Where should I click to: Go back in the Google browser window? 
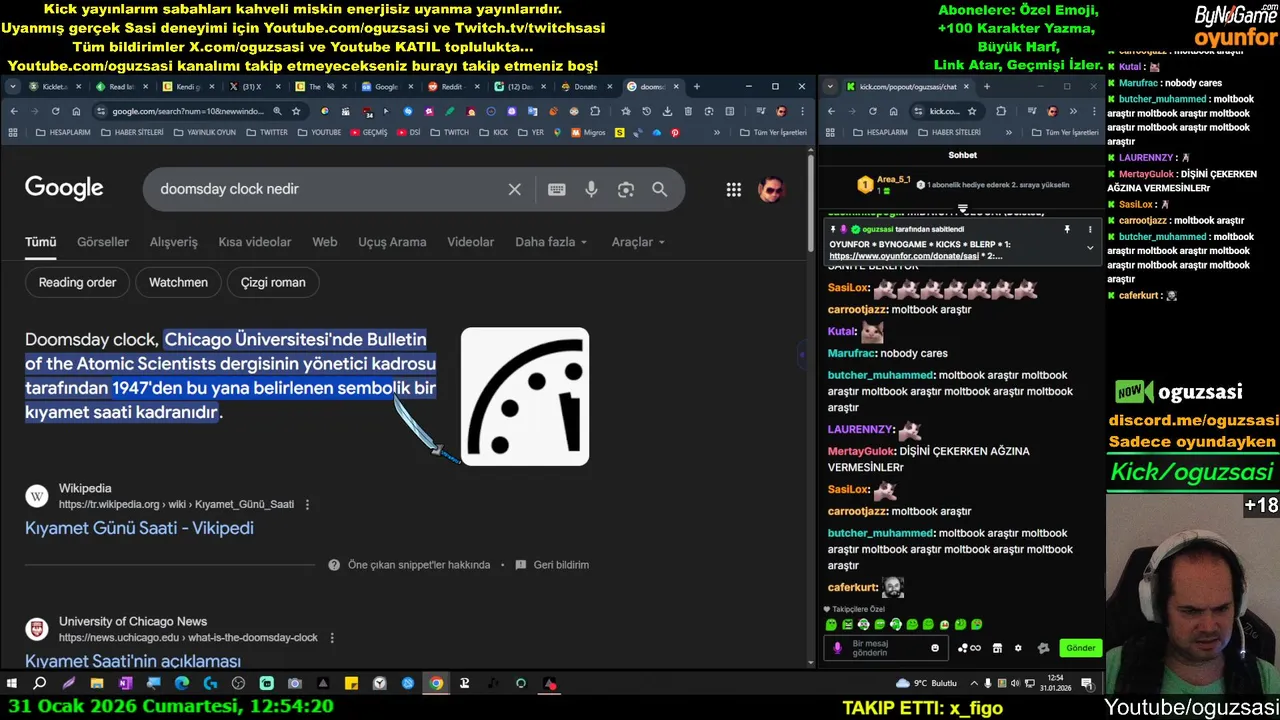(x=13, y=111)
